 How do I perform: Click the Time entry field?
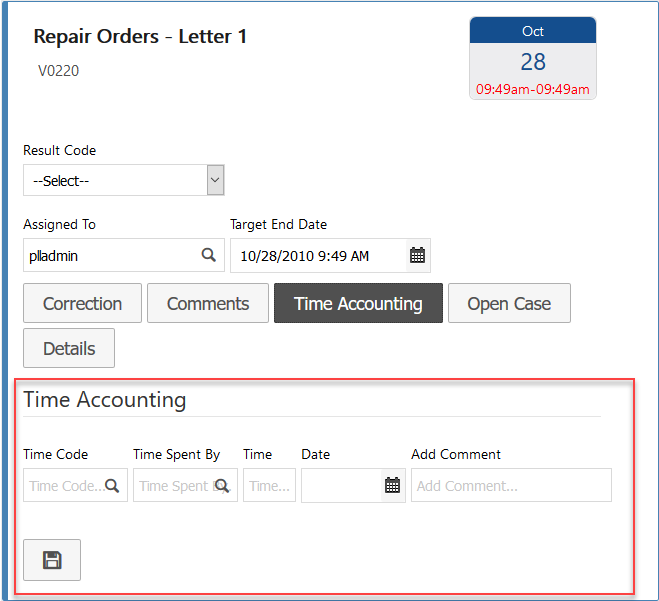point(269,486)
